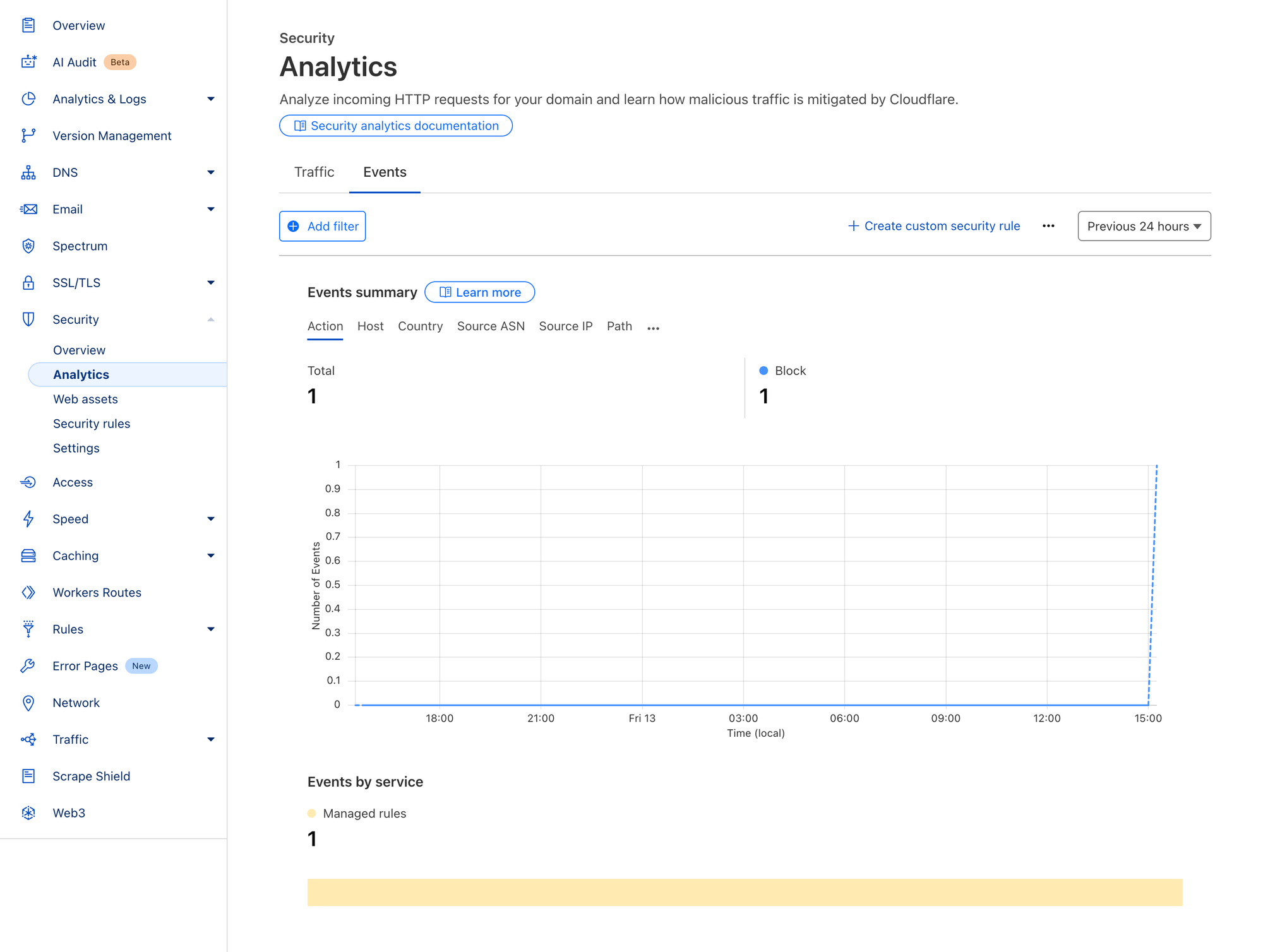Image resolution: width=1263 pixels, height=952 pixels.
Task: Open the Overview clipboard icon in sidebar
Action: [x=28, y=25]
